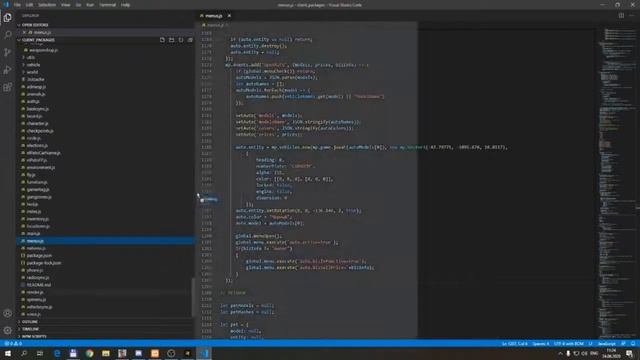Click the JavaScript language mode
This screenshot has height=360, width=640.
[607, 344]
